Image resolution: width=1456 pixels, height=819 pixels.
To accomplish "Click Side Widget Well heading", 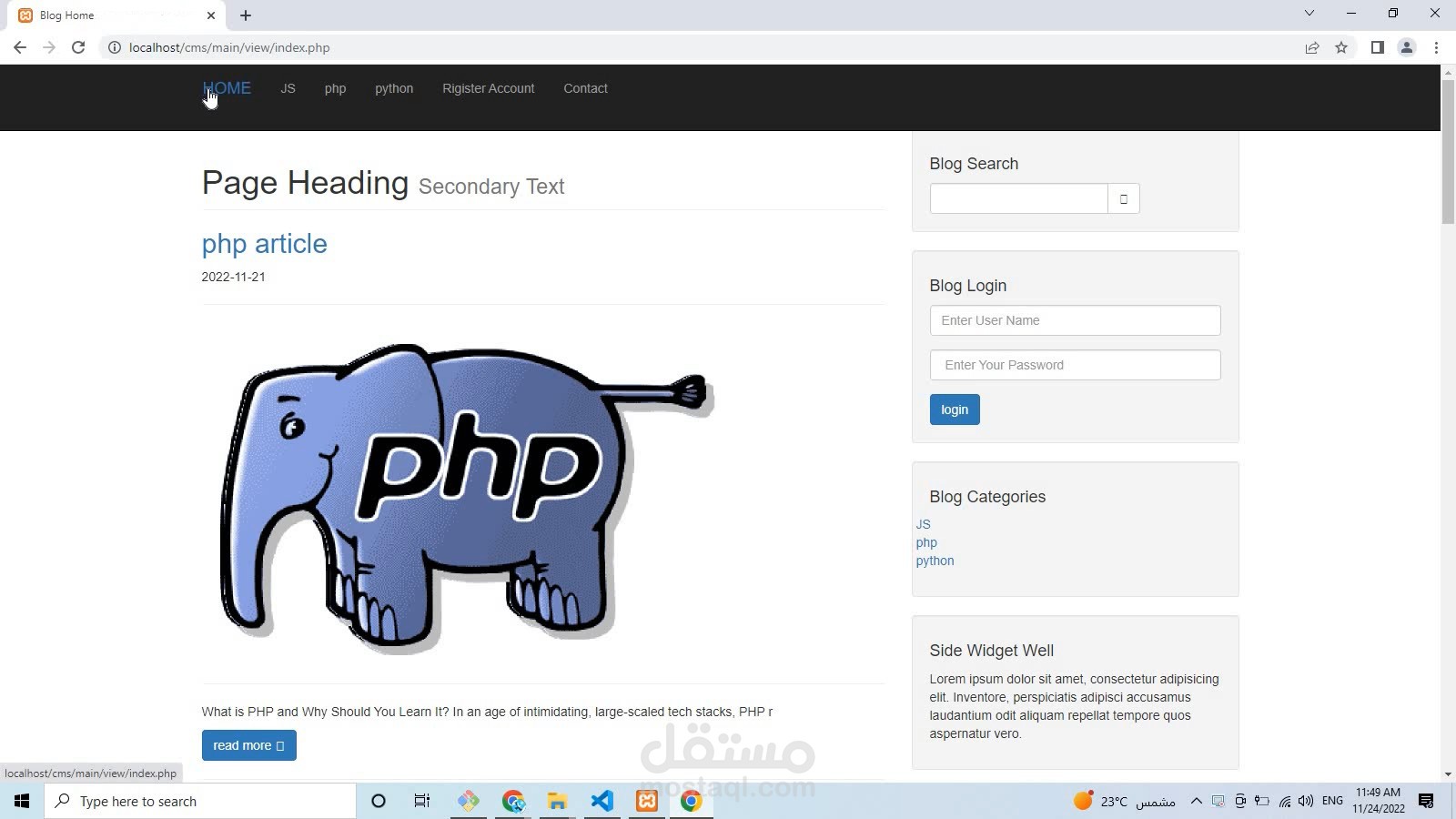I will 991,651.
